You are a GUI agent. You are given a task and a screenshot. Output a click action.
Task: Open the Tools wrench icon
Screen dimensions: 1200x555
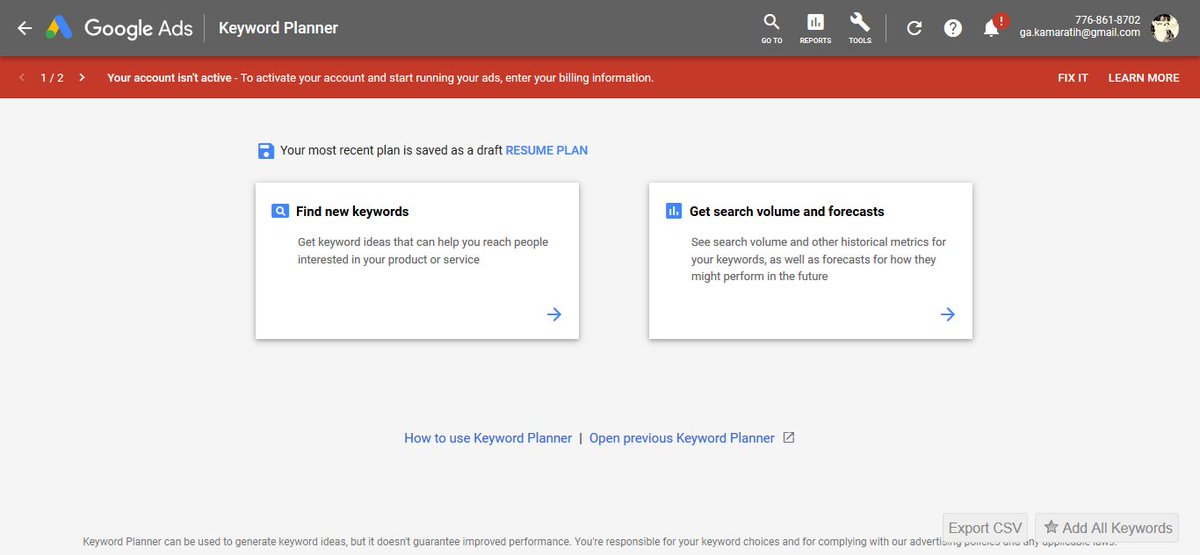pyautogui.click(x=860, y=28)
